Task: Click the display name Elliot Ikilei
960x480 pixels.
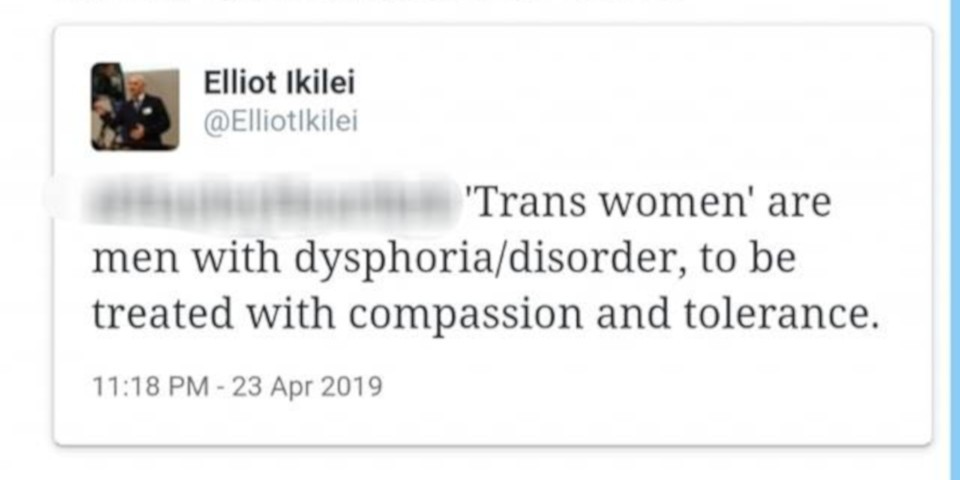Action: (279, 83)
